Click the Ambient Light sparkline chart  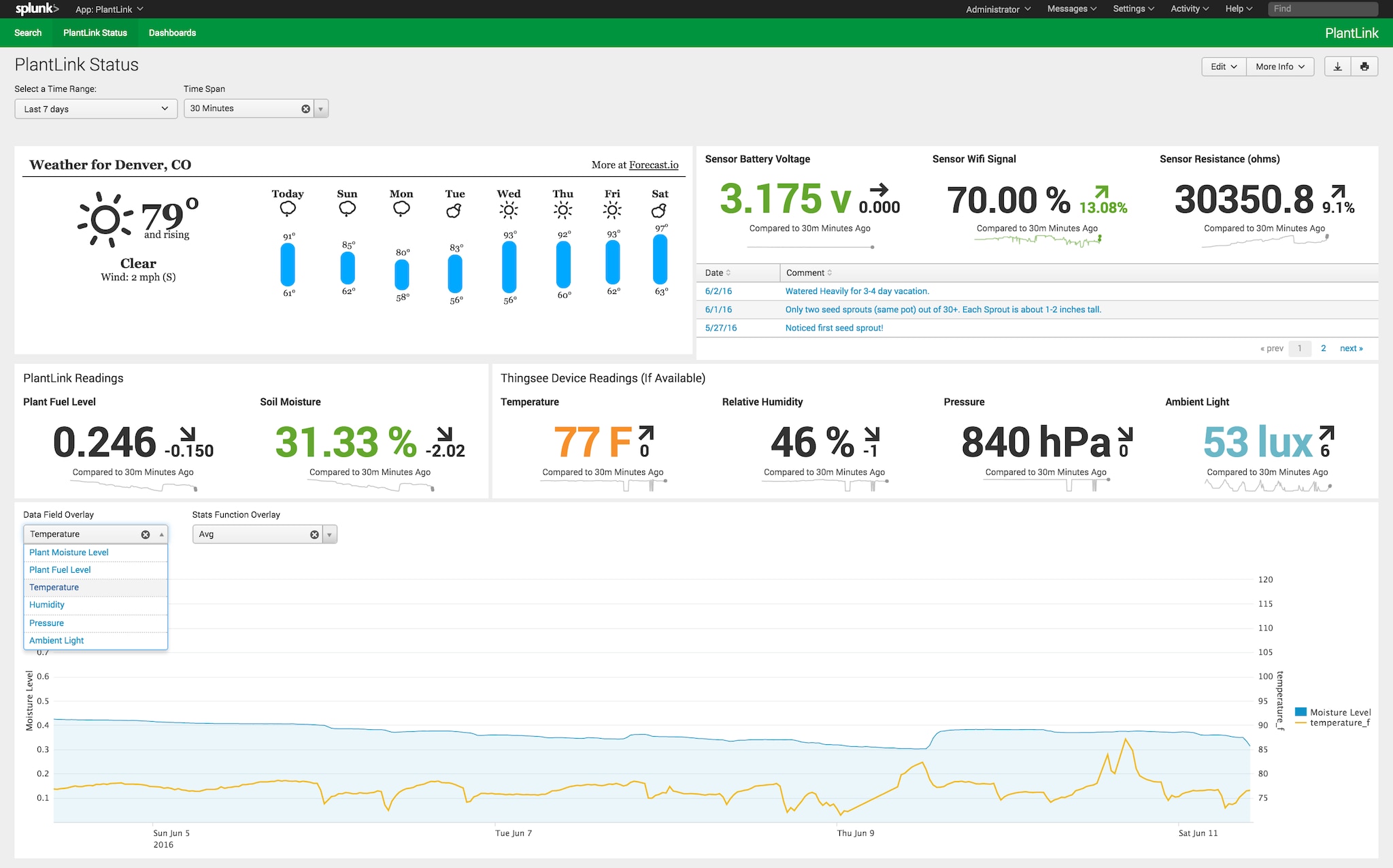click(1268, 486)
